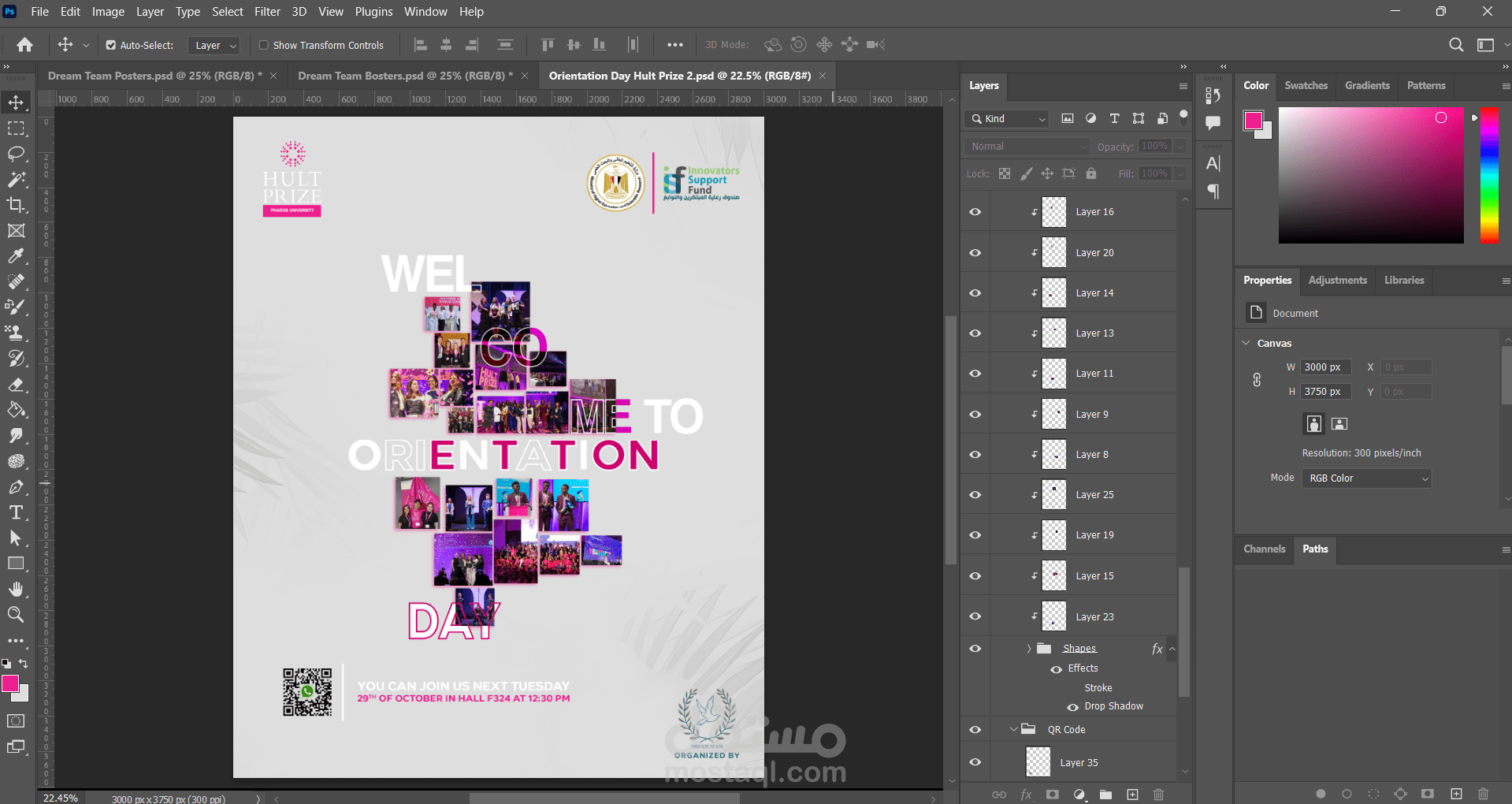The image size is (1512, 804).
Task: Click the canvas width field
Action: [1326, 367]
